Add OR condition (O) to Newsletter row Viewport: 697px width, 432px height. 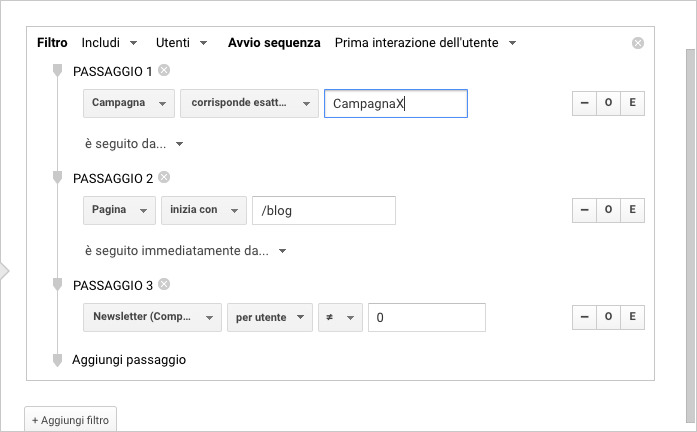(608, 318)
